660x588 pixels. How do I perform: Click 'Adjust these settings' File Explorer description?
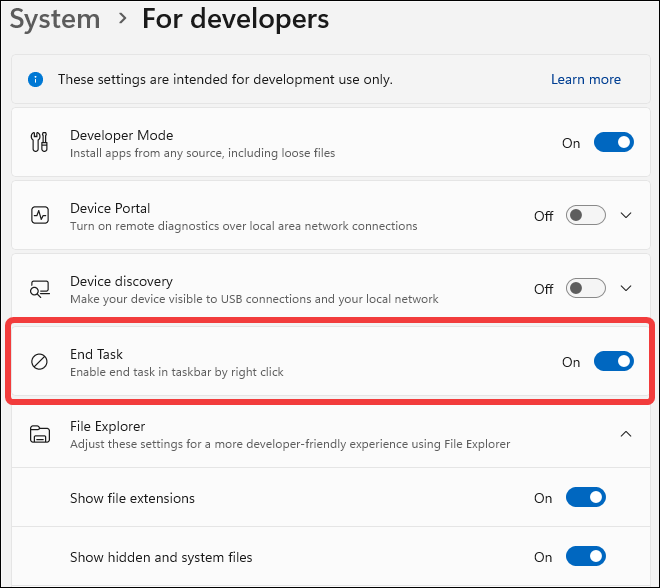290,444
